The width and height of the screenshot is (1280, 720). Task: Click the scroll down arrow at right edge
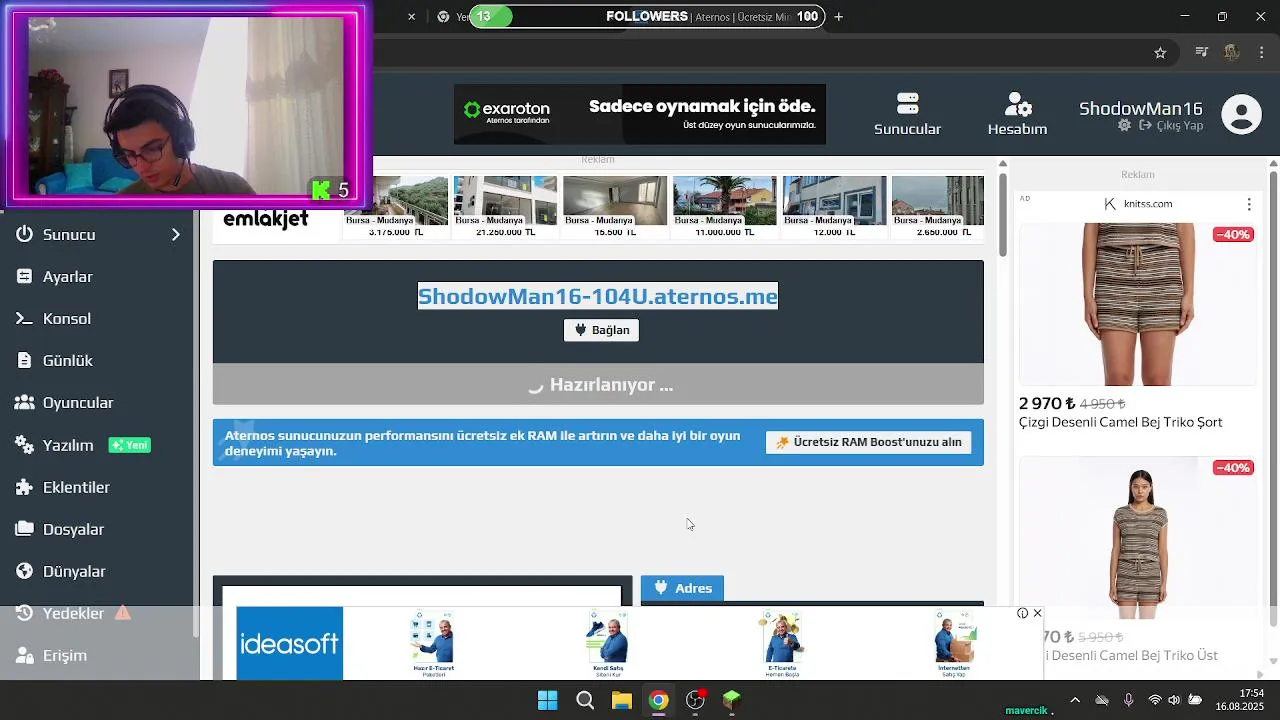coord(1273,661)
